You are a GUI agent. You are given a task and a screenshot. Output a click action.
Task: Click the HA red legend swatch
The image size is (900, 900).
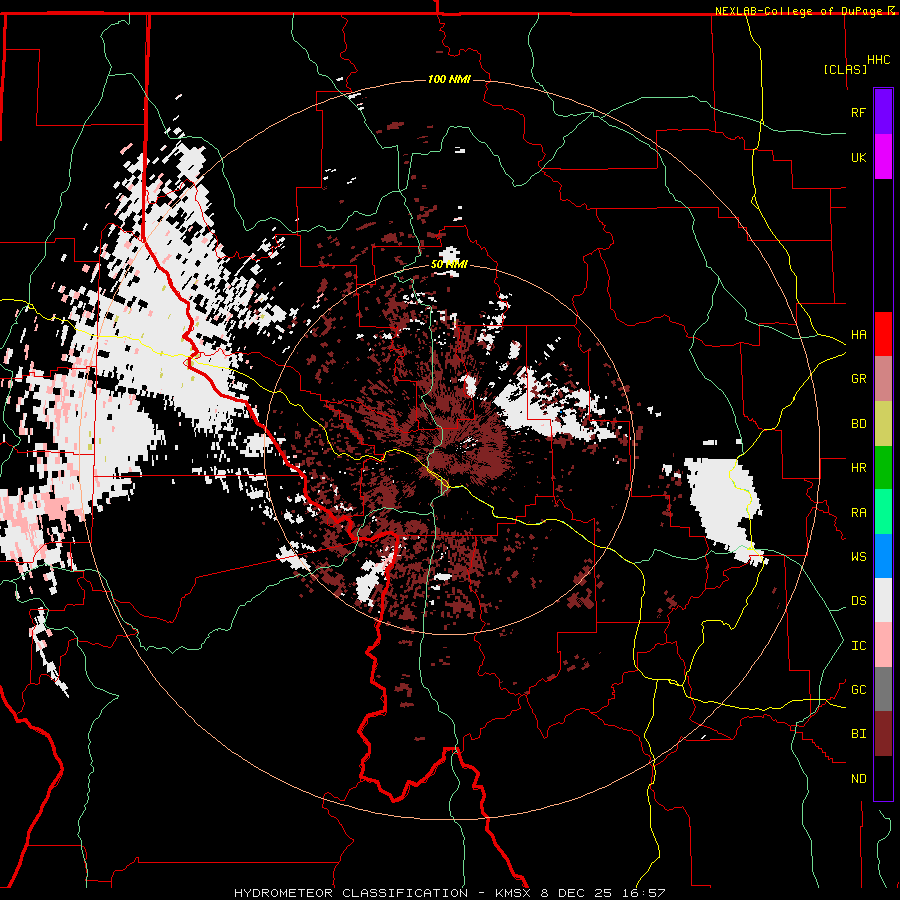883,334
